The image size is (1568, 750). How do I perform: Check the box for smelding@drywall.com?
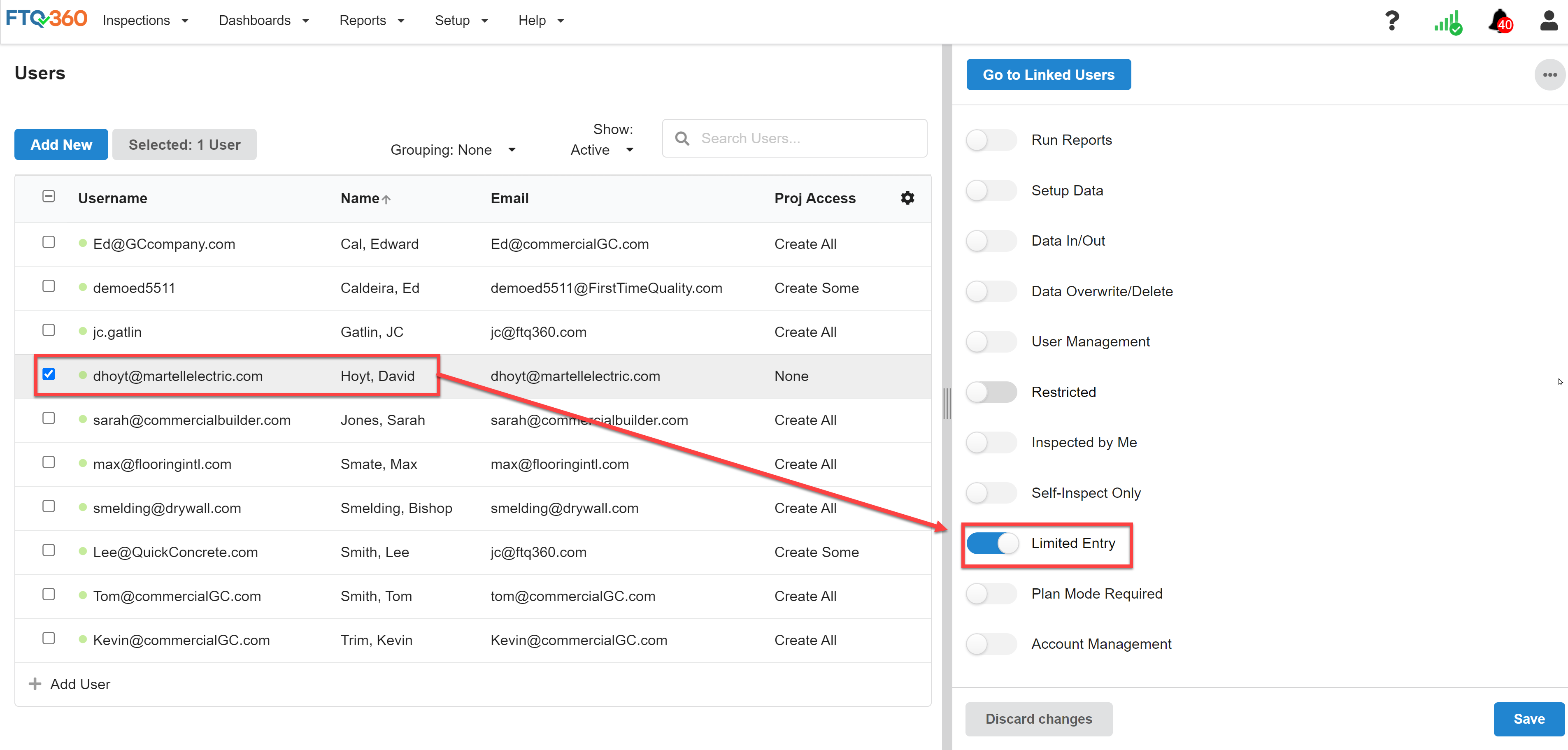[x=49, y=506]
